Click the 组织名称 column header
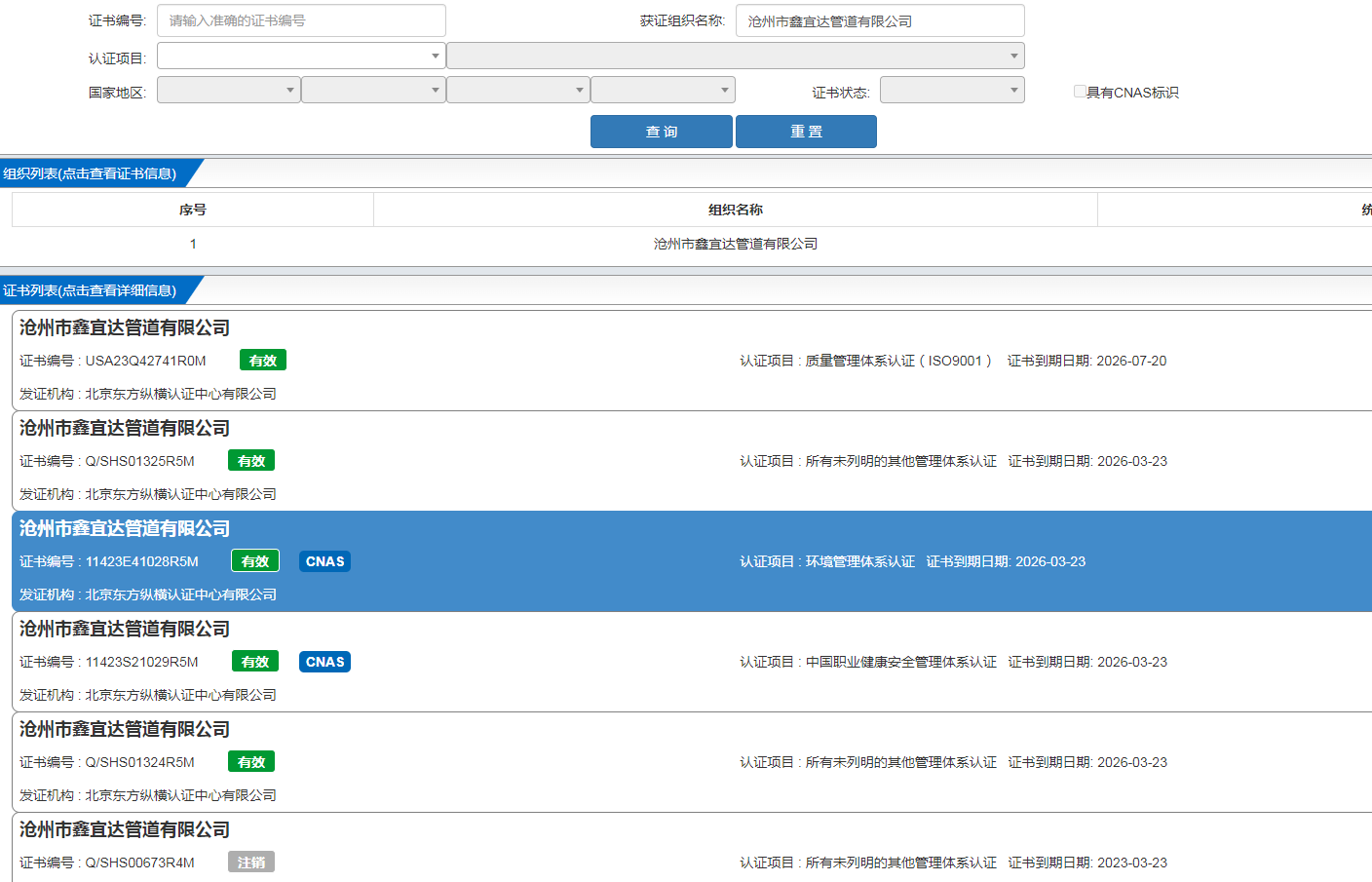 736,210
